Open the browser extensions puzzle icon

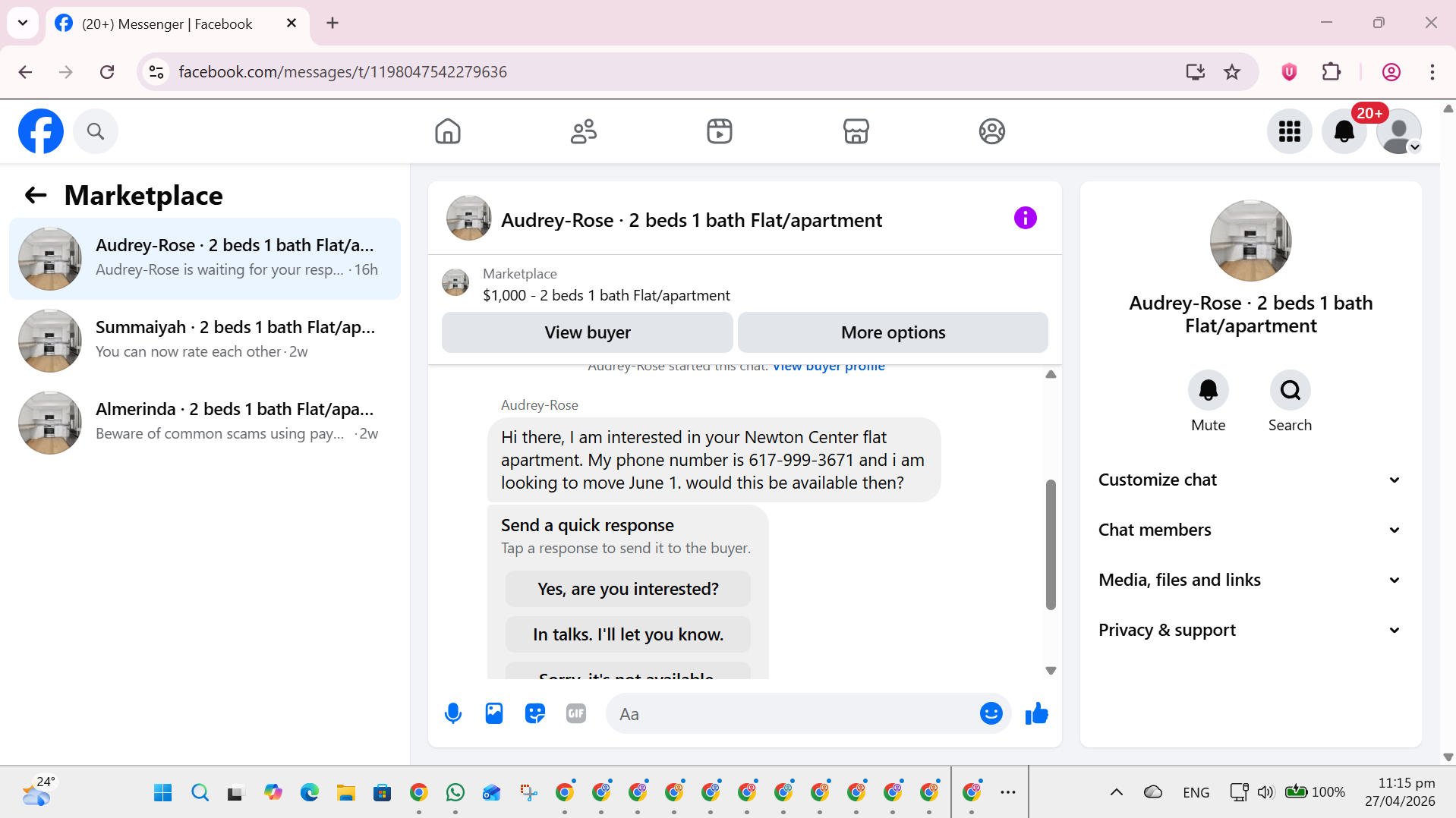tap(1332, 72)
